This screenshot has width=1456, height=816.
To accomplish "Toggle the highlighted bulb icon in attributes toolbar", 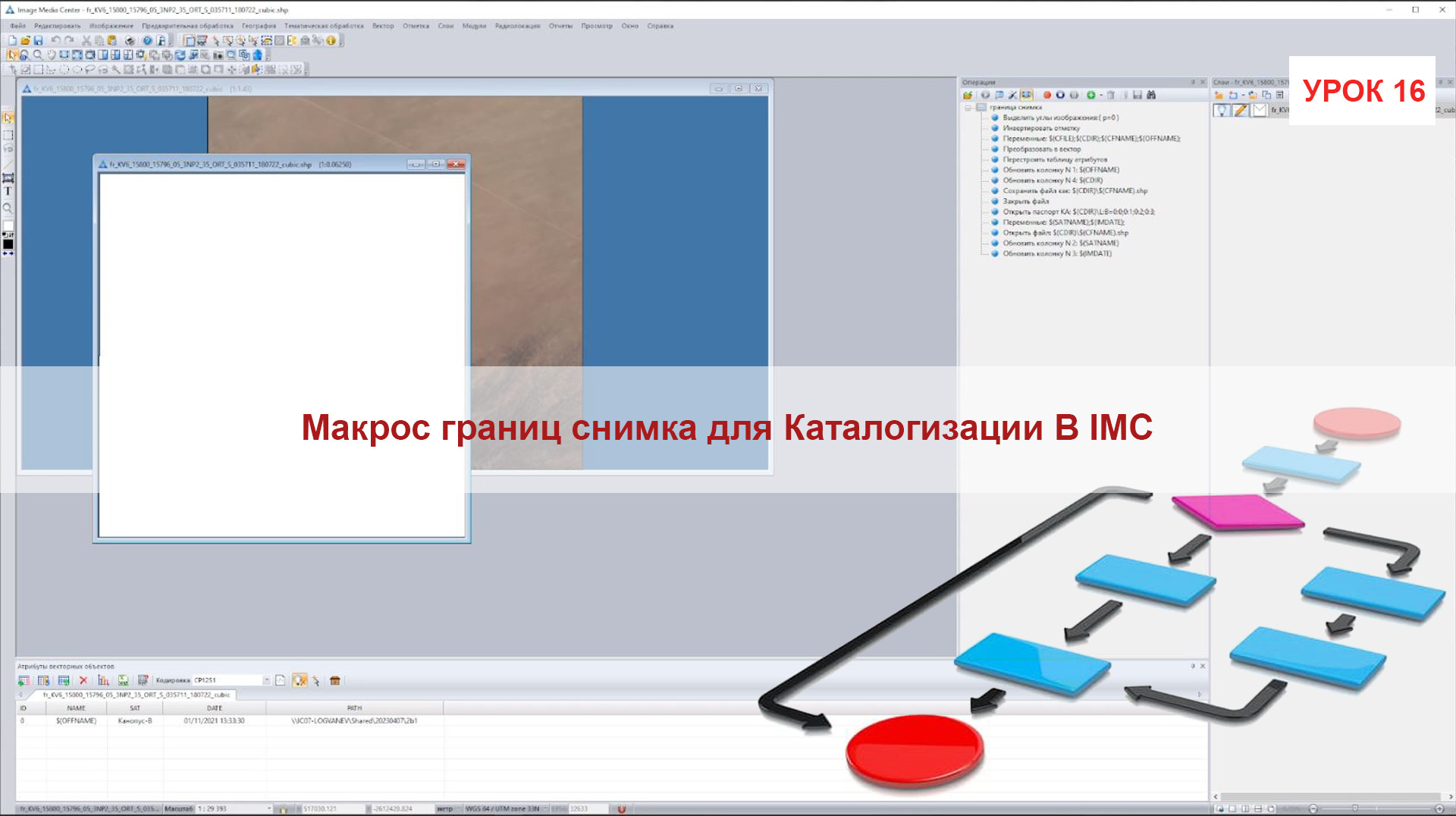I will [300, 680].
